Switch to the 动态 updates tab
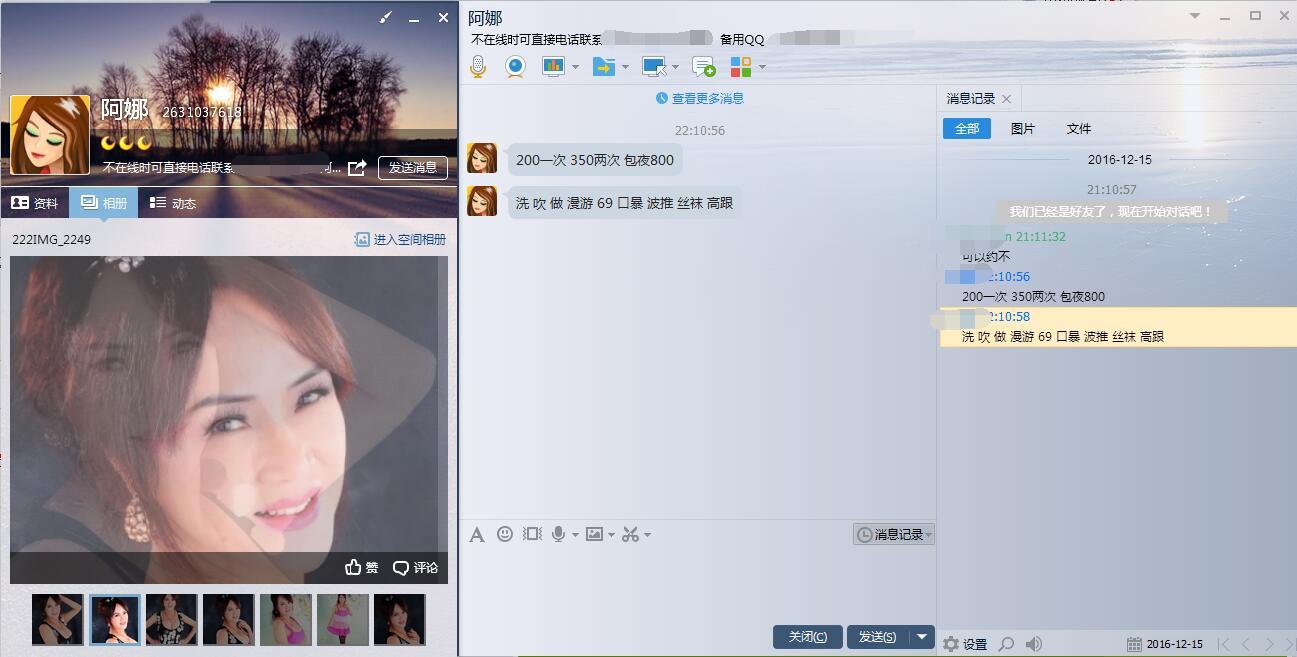 click(173, 203)
